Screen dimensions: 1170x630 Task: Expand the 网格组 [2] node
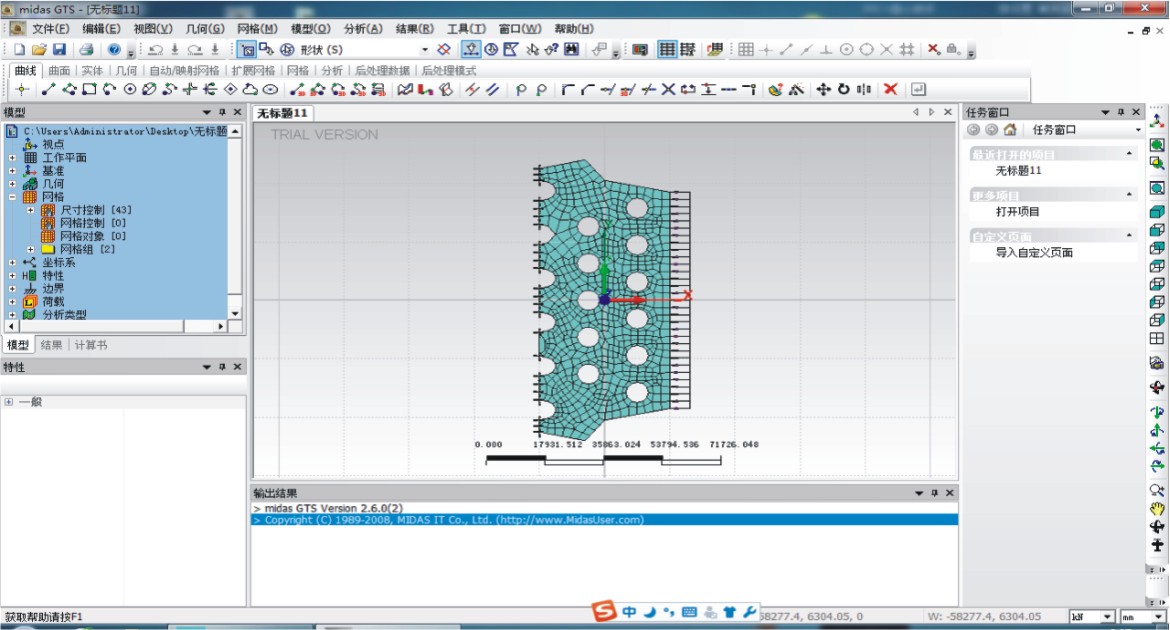click(x=31, y=249)
